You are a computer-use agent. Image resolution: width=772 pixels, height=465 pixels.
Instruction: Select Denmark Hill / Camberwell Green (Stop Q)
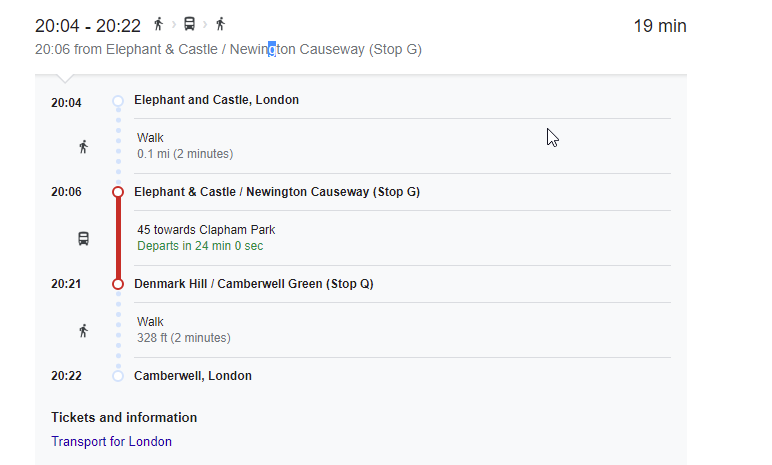click(x=253, y=284)
